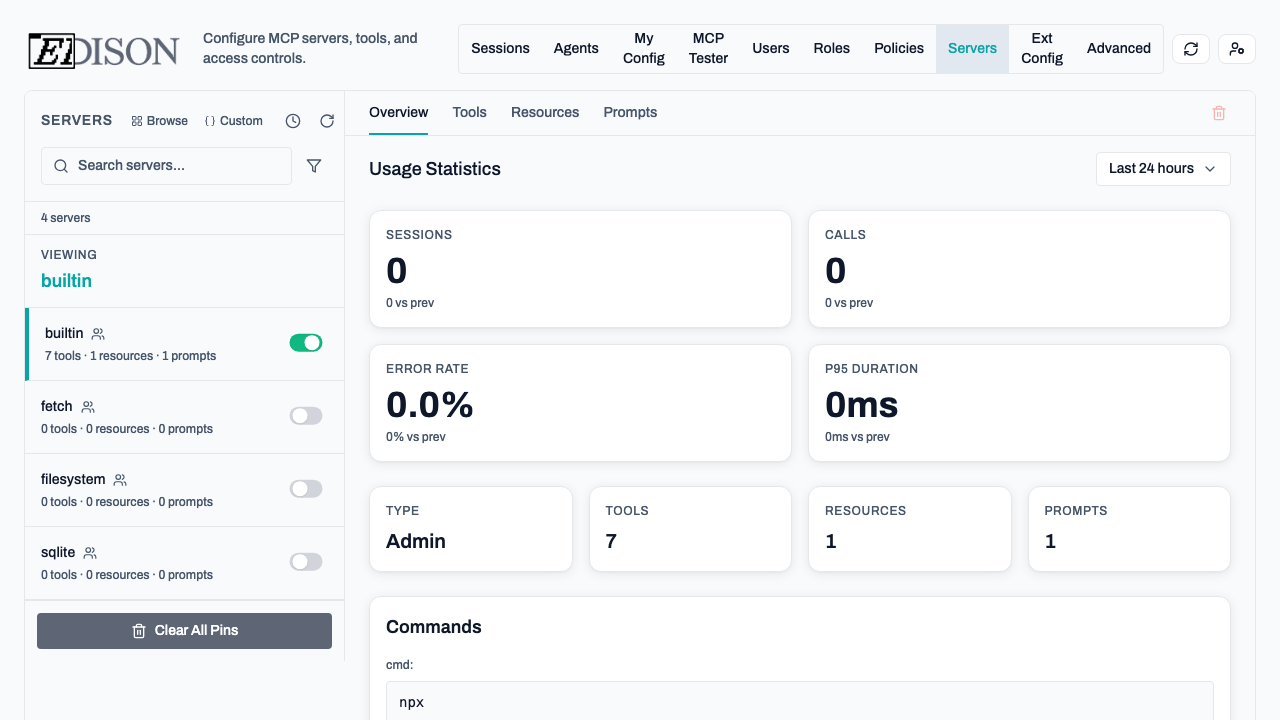Reload server list with sidebar refresh icon
The image size is (1280, 720).
pos(327,121)
